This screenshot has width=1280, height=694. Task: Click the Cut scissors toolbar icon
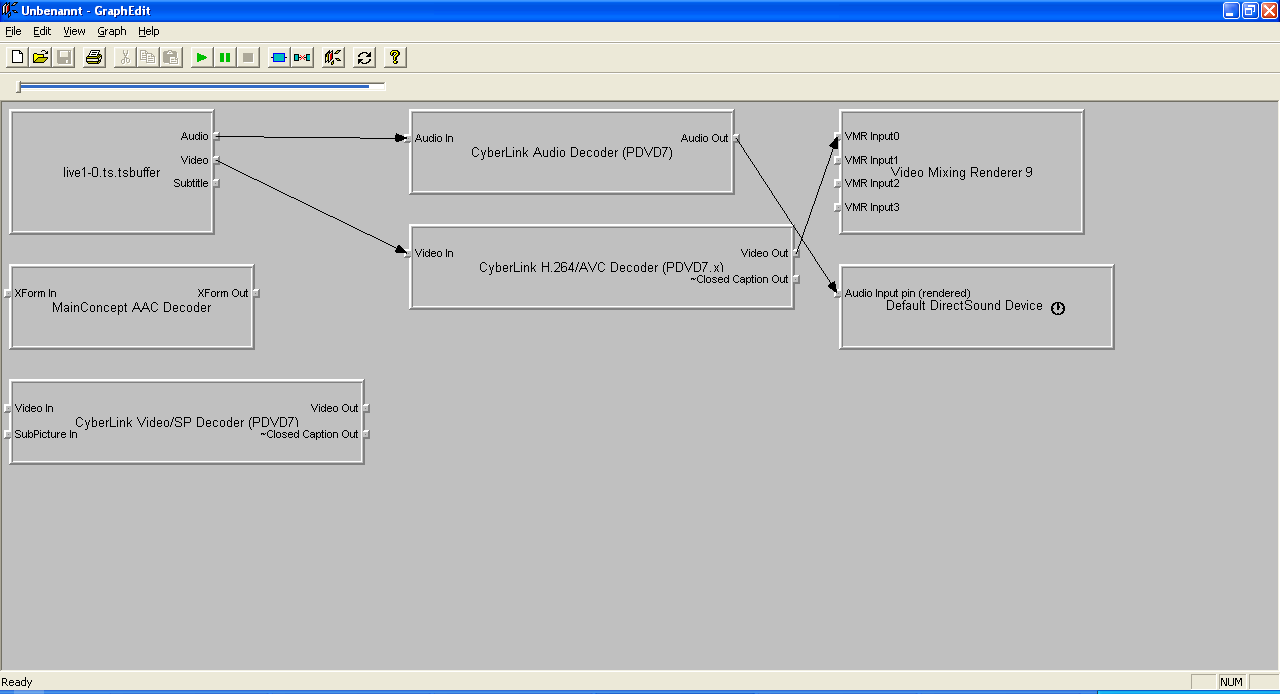click(125, 57)
